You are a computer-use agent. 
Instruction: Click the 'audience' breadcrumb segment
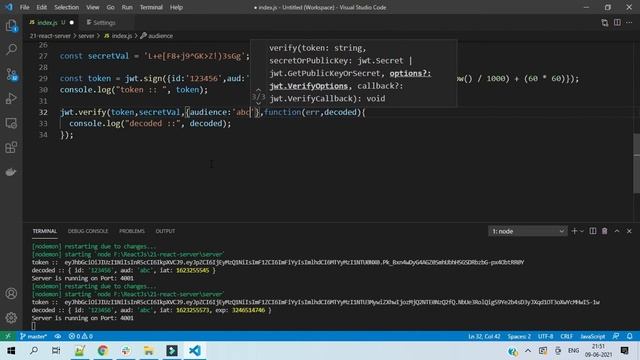157,36
